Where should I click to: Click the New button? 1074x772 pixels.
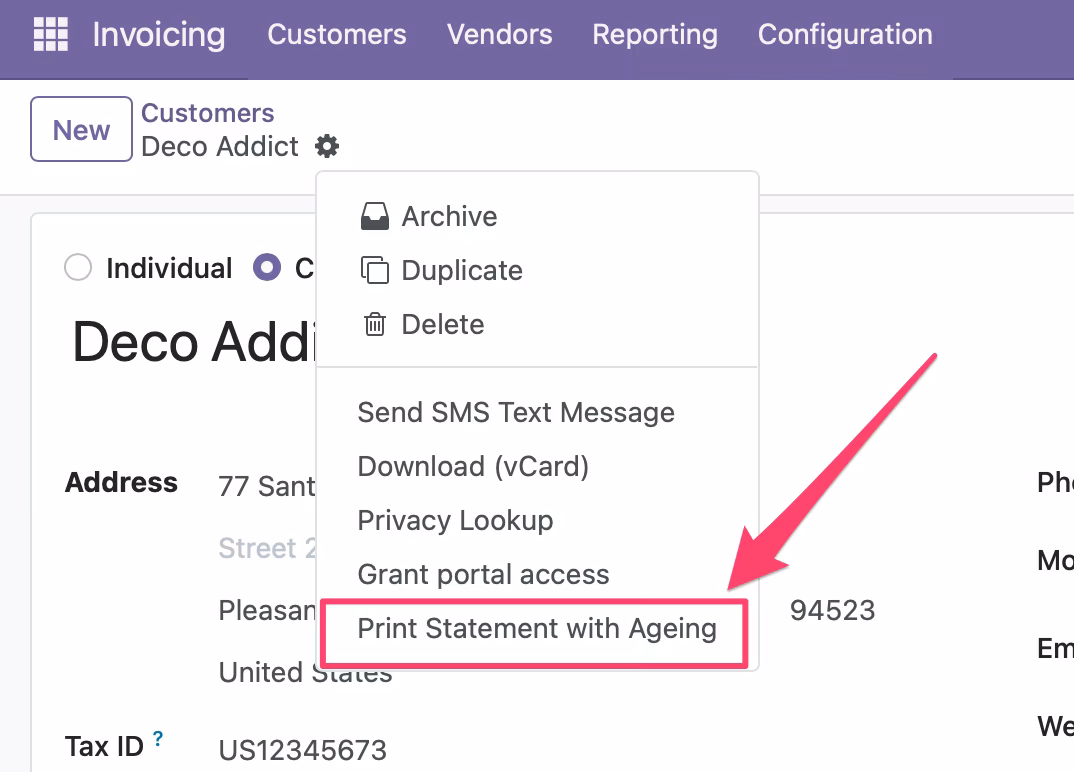point(82,129)
